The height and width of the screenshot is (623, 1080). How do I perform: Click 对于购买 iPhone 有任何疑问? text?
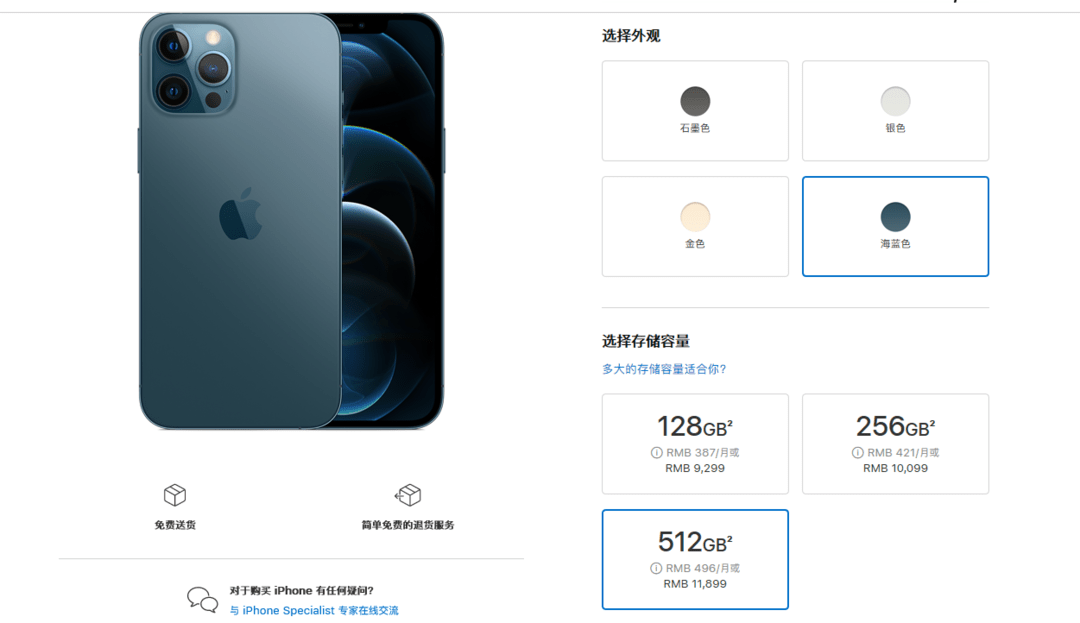302,591
